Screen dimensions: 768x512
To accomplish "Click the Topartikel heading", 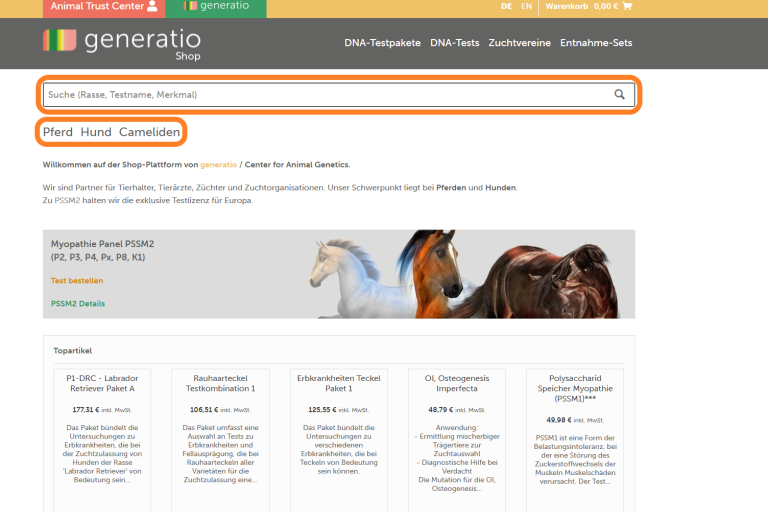I will (72, 351).
